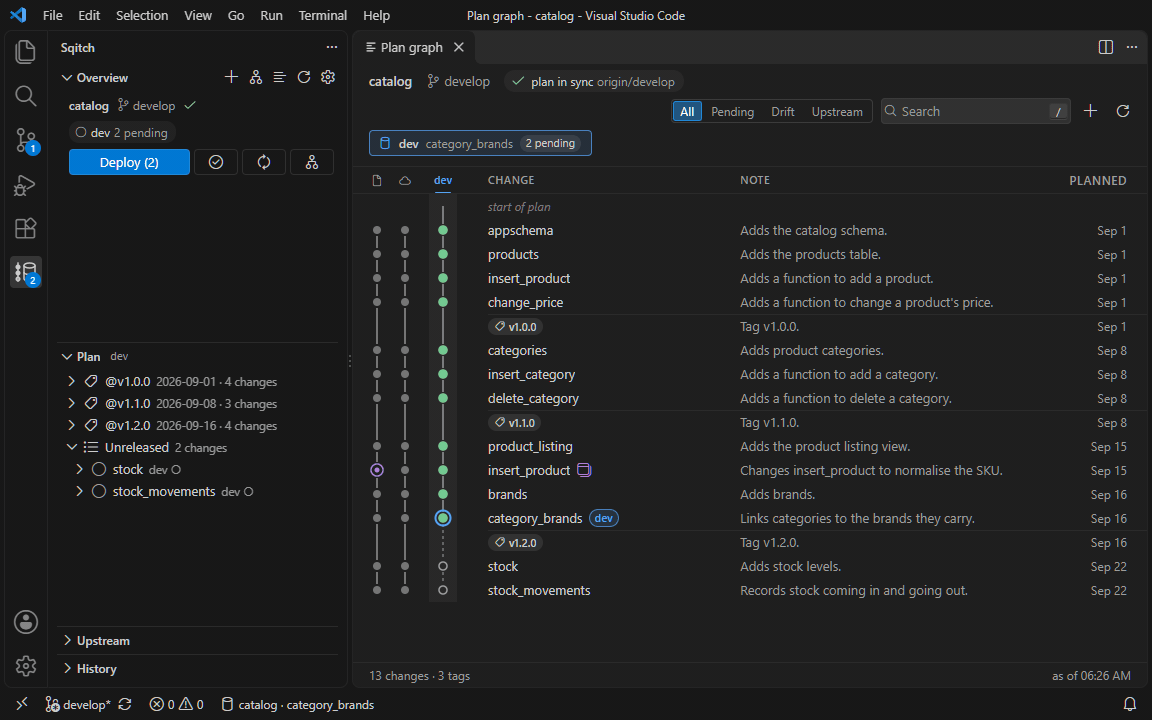
Task: Click the plus icon next to Search field
Action: pos(1091,111)
